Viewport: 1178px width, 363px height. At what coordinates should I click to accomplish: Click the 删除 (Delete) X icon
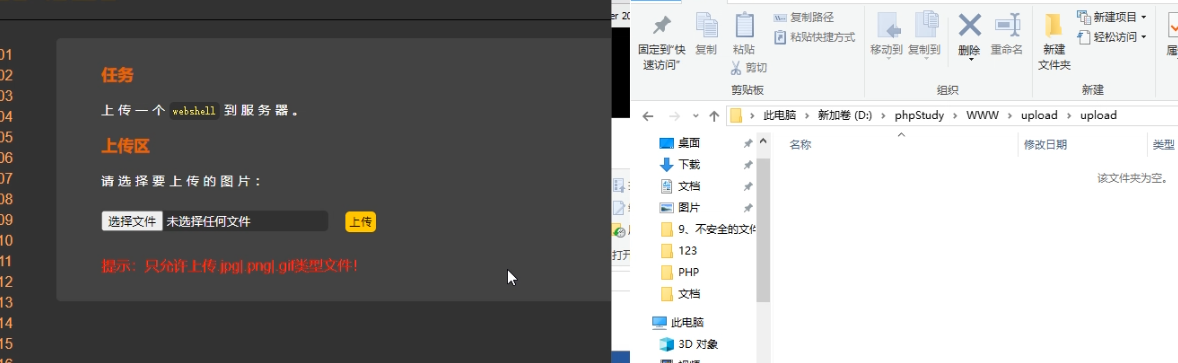[x=969, y=26]
